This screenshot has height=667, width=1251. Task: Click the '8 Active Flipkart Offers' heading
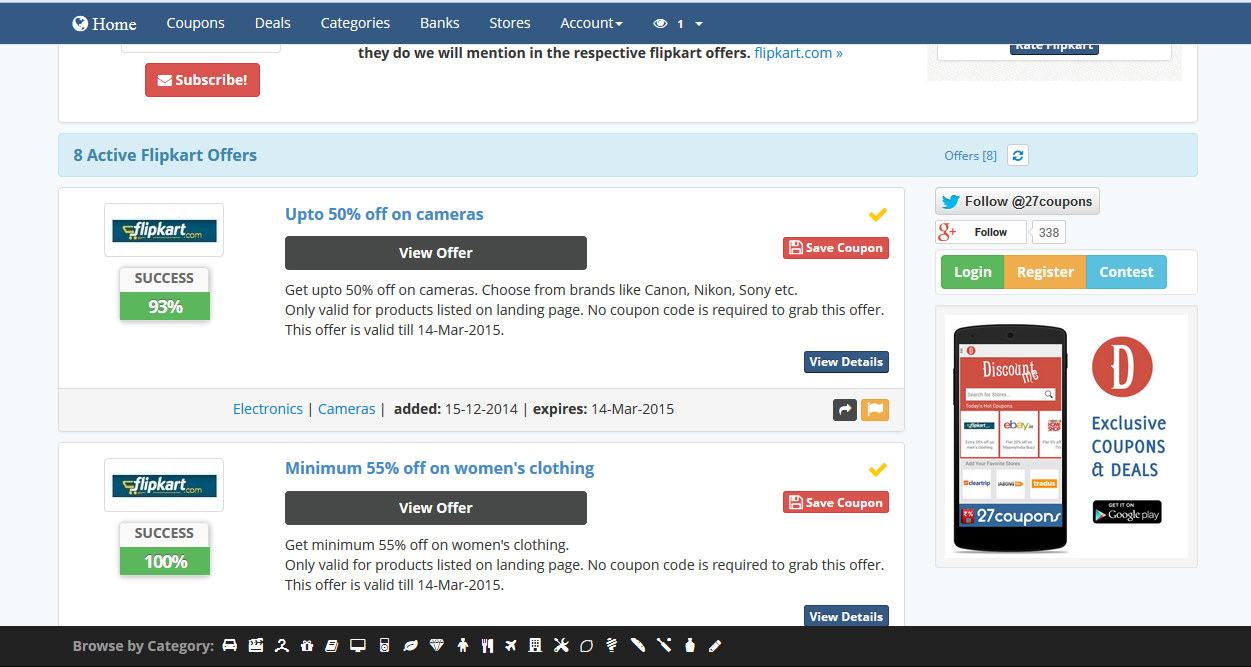coord(165,155)
